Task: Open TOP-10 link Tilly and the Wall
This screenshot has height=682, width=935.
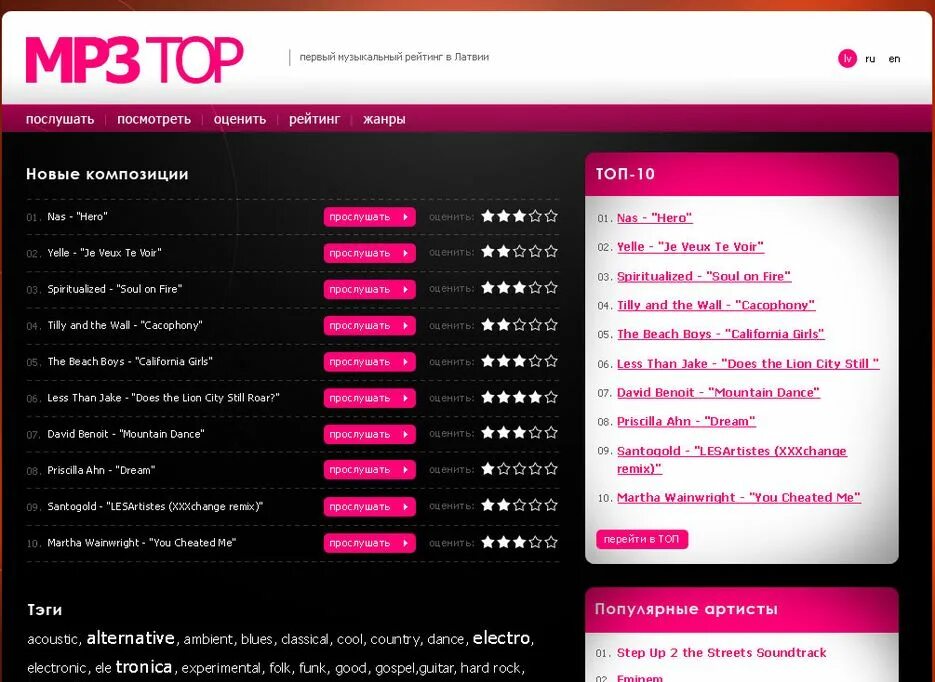Action: [x=716, y=305]
